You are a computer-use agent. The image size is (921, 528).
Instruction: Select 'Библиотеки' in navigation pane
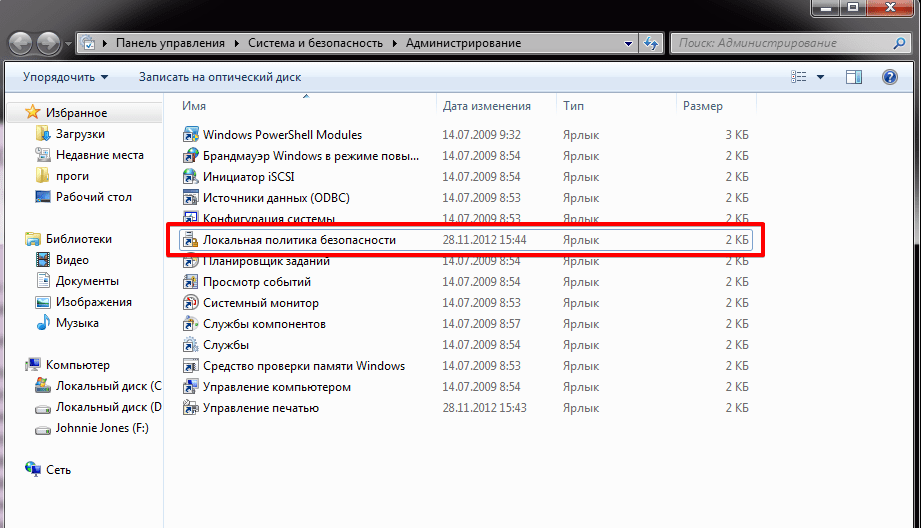[x=79, y=239]
